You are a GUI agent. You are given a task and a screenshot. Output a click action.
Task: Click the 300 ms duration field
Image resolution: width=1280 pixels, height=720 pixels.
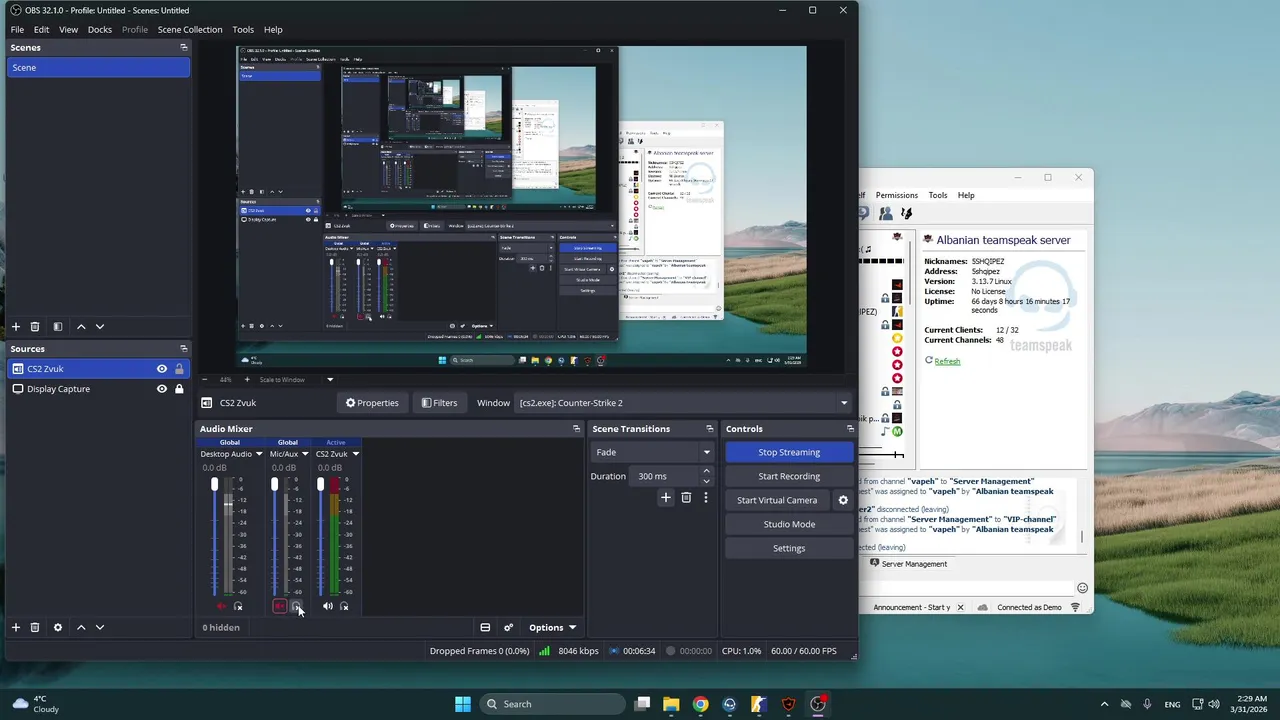tap(666, 476)
